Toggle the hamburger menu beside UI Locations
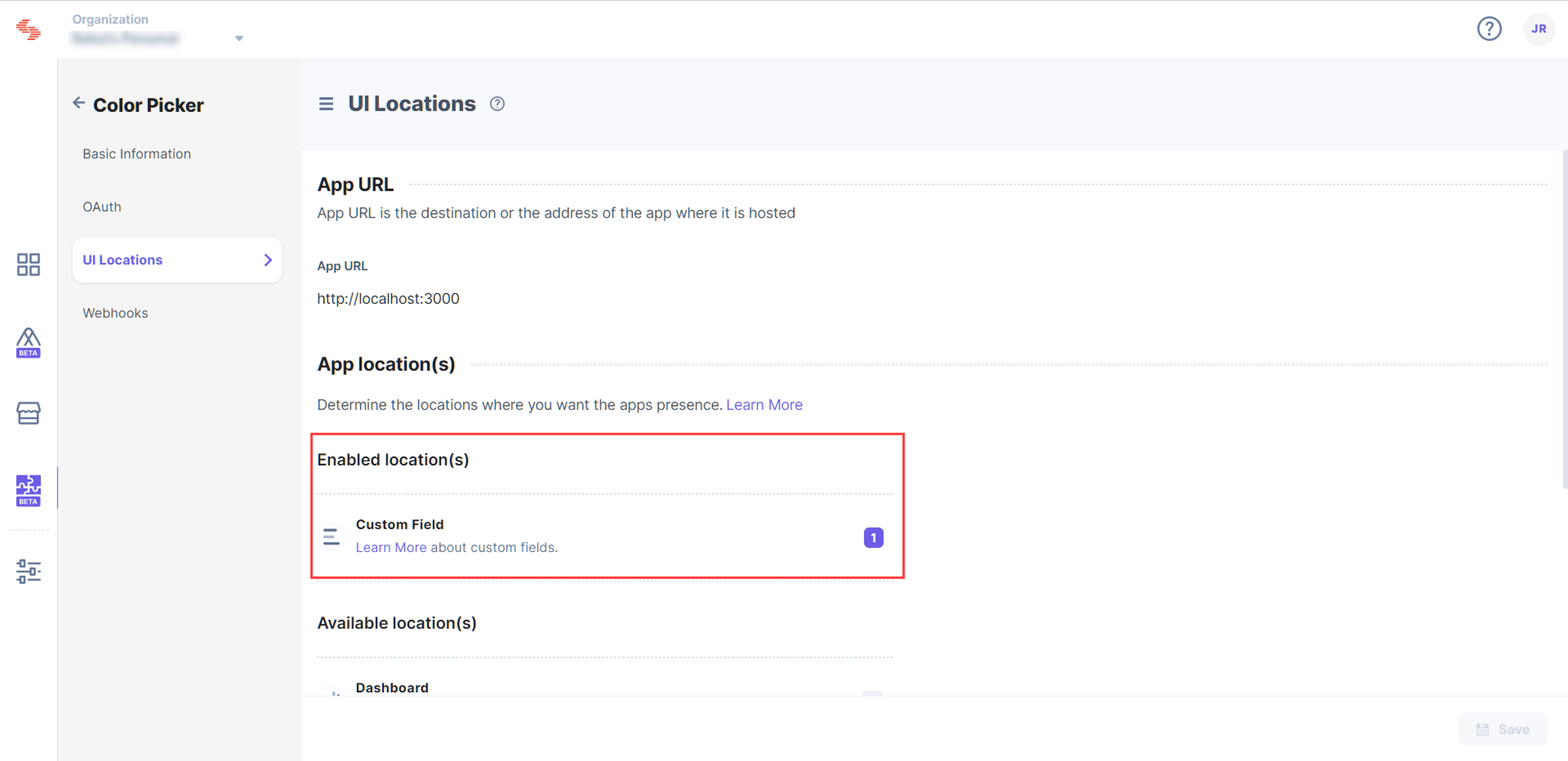1568x761 pixels. tap(326, 104)
